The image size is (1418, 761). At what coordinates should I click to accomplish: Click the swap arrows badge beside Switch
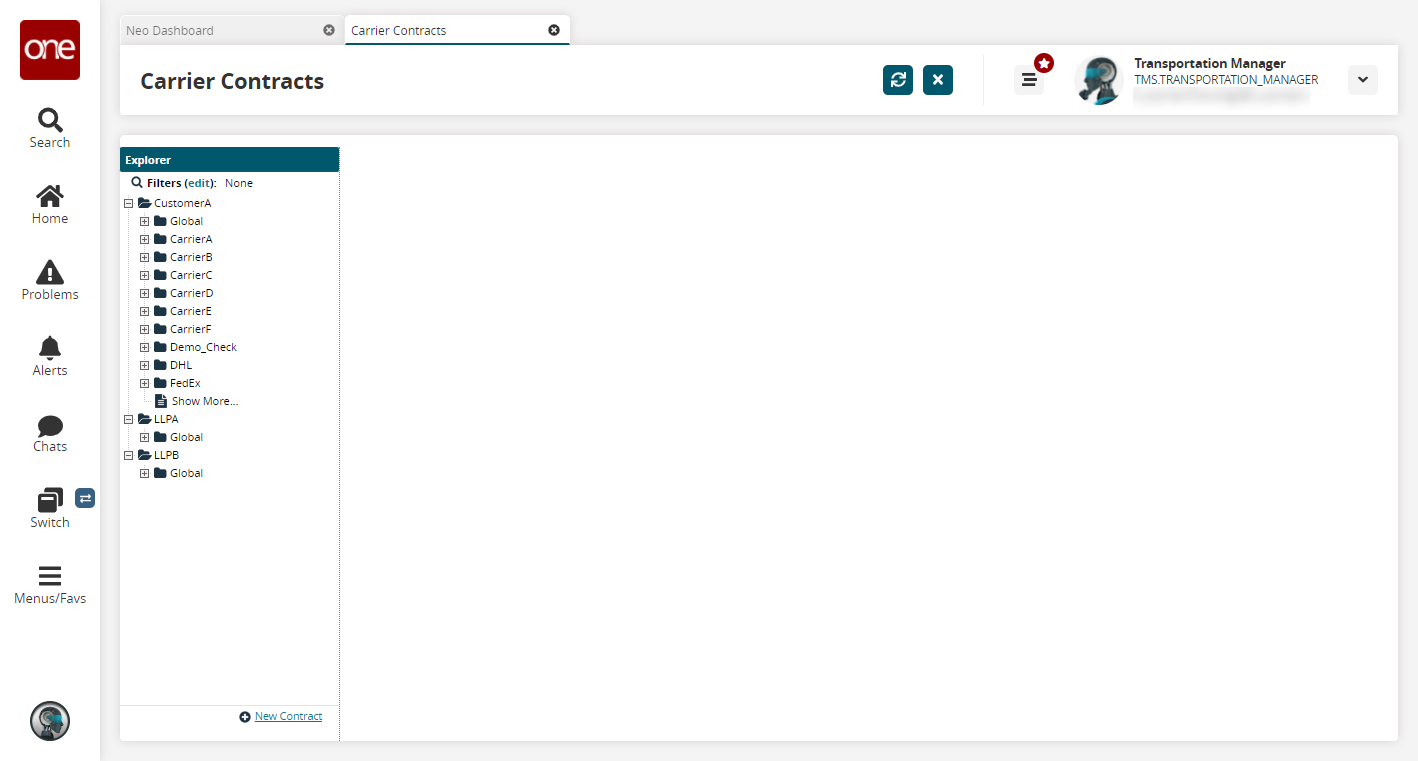[x=85, y=497]
